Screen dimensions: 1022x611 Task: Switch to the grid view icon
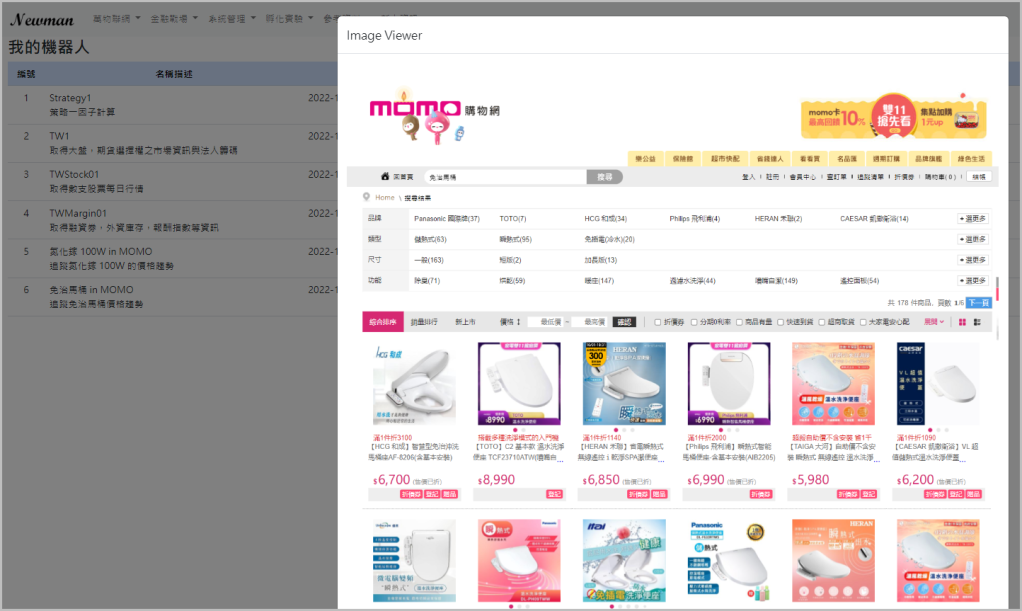(x=963, y=322)
